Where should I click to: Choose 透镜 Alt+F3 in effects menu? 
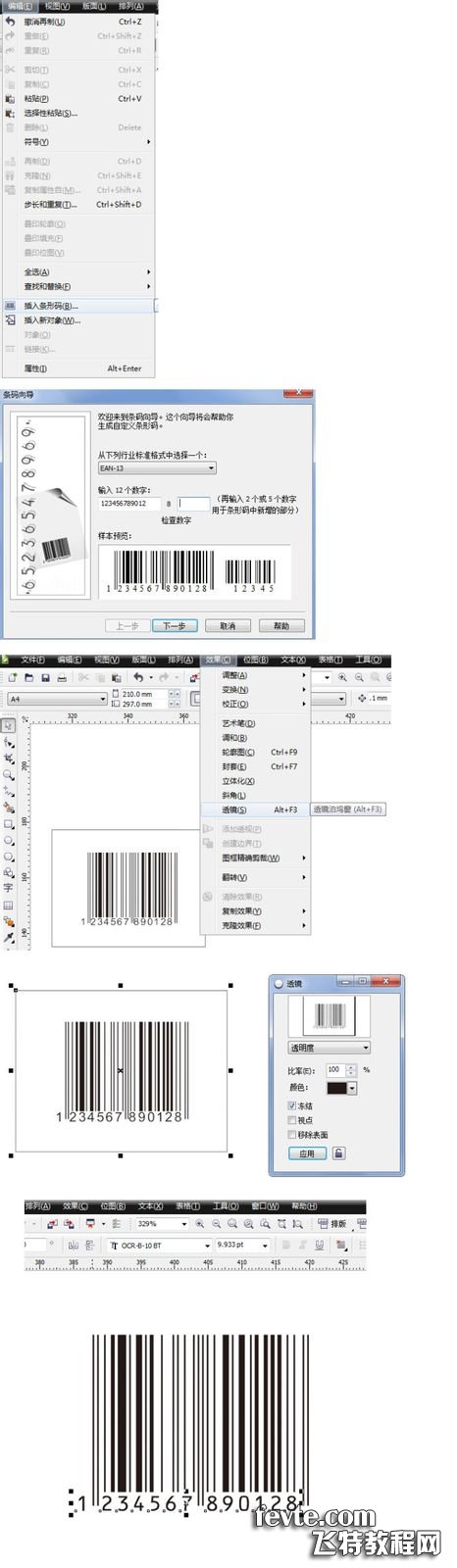click(255, 810)
